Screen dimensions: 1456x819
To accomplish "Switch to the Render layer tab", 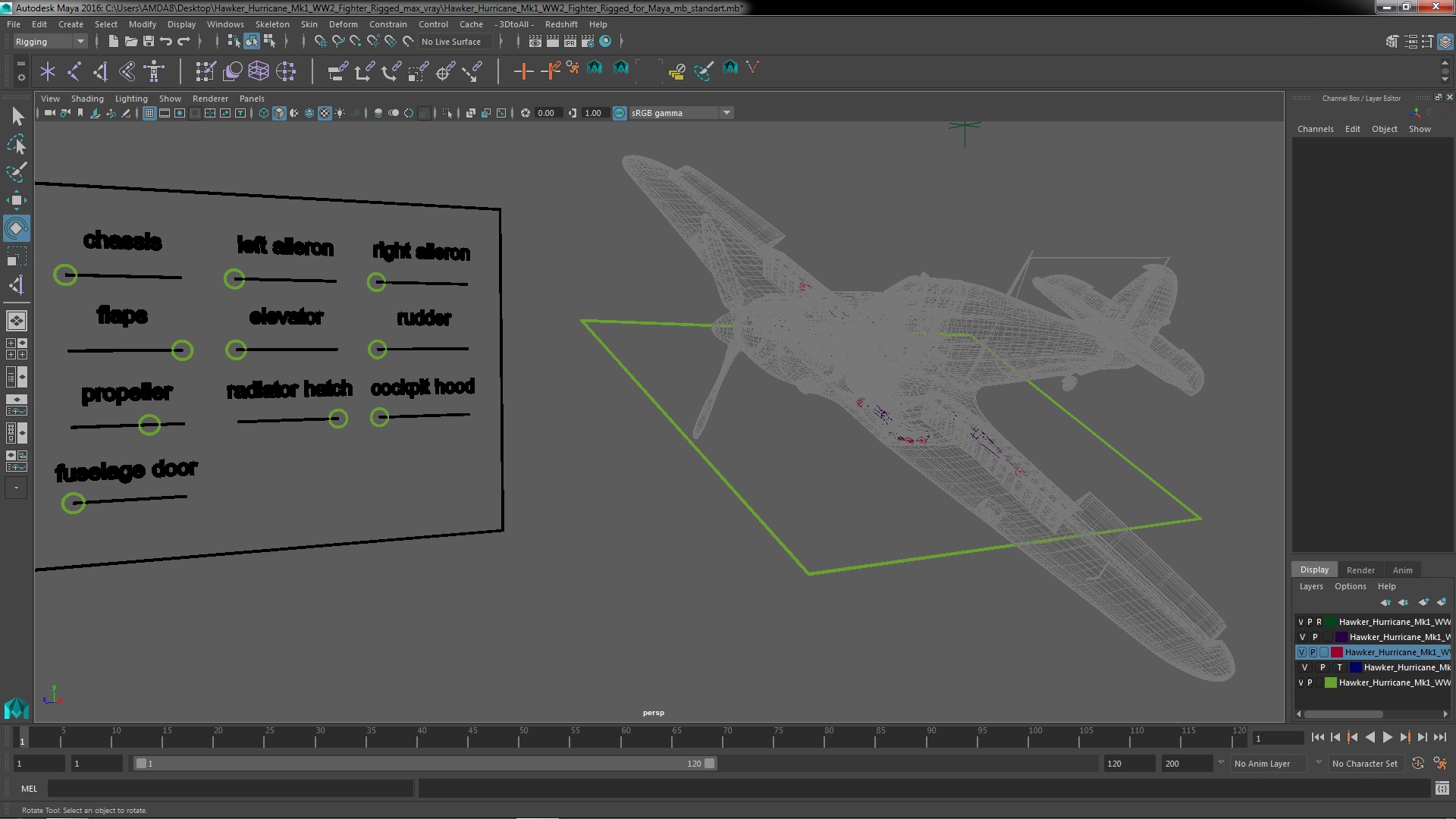I will click(x=1360, y=570).
